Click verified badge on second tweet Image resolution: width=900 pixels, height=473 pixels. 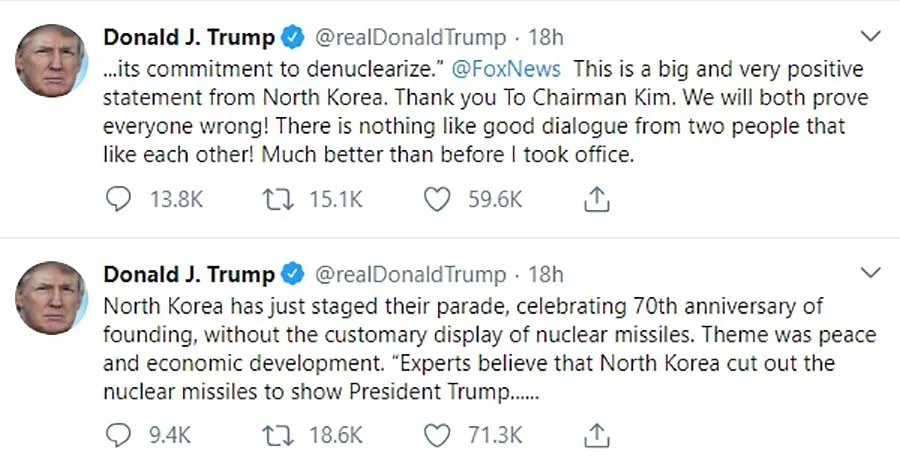click(x=292, y=274)
